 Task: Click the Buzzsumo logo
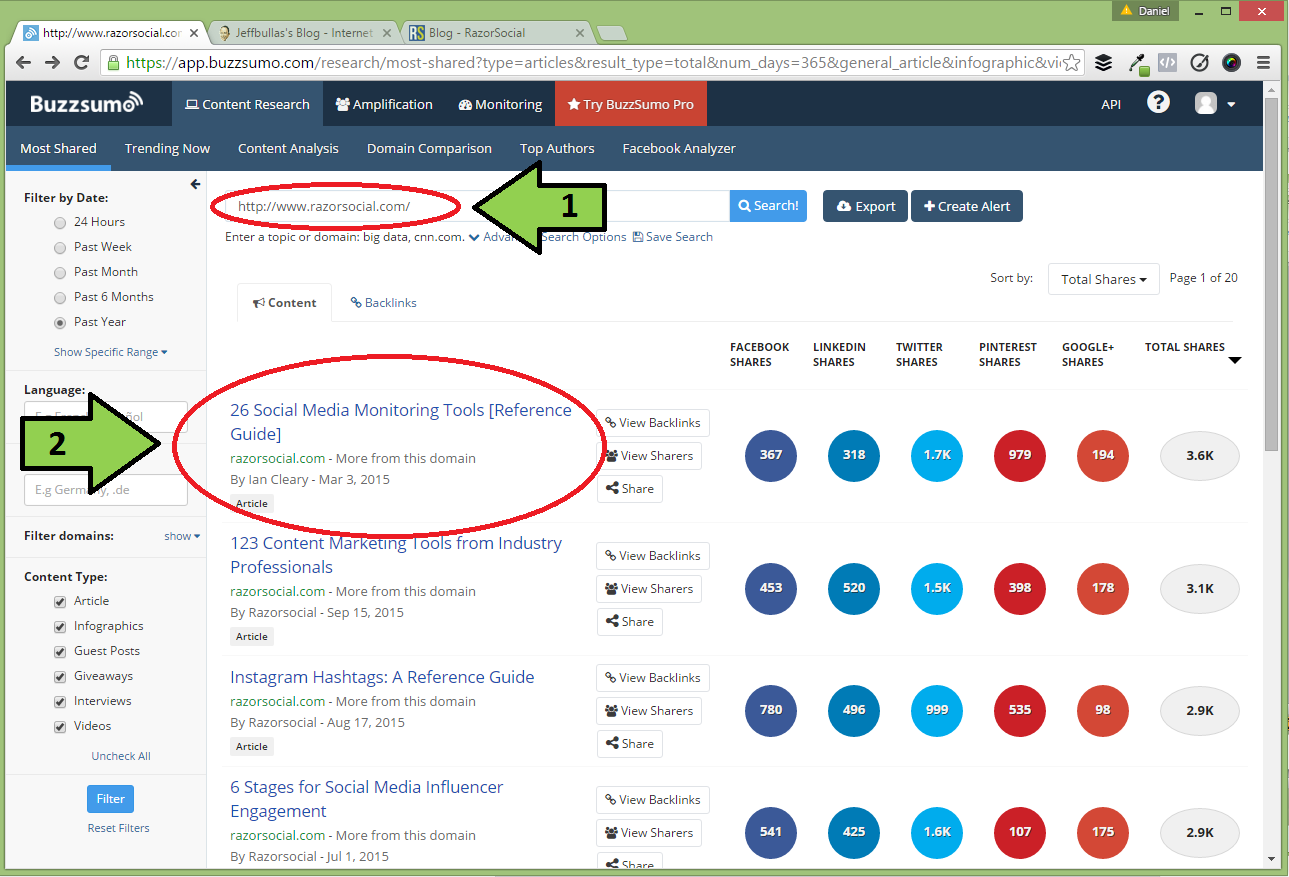(87, 104)
